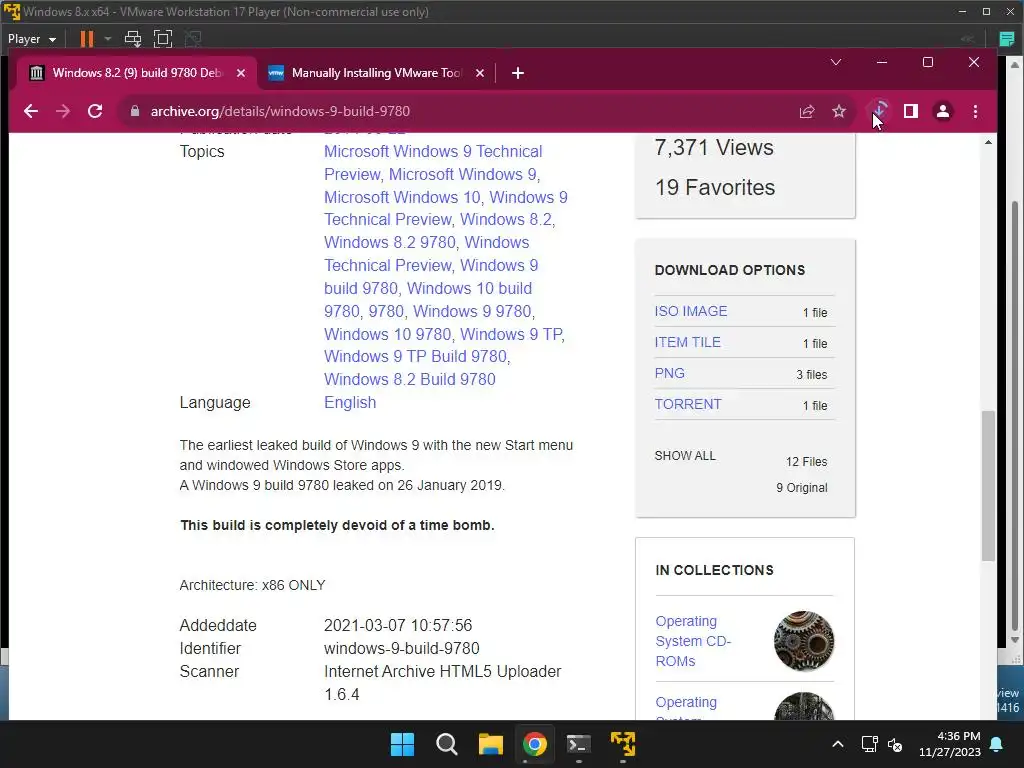Open a new browser tab
1024x768 pixels.
pos(518,73)
